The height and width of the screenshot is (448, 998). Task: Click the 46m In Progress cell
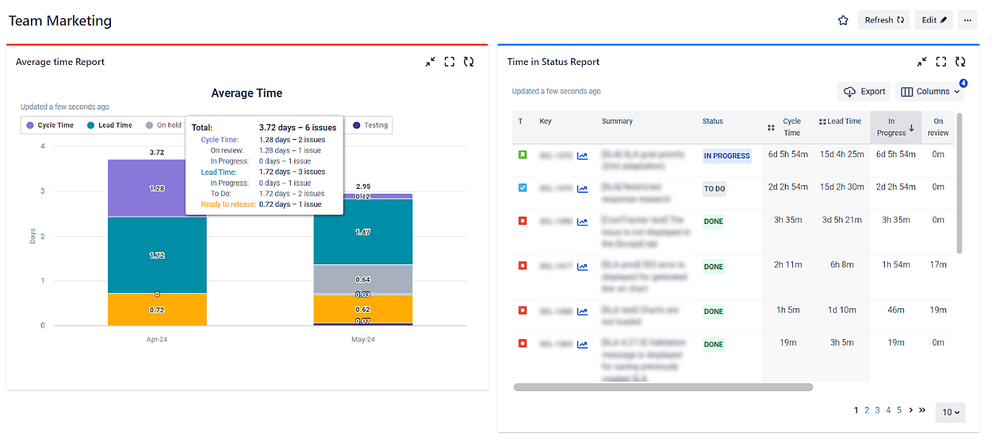tap(896, 310)
